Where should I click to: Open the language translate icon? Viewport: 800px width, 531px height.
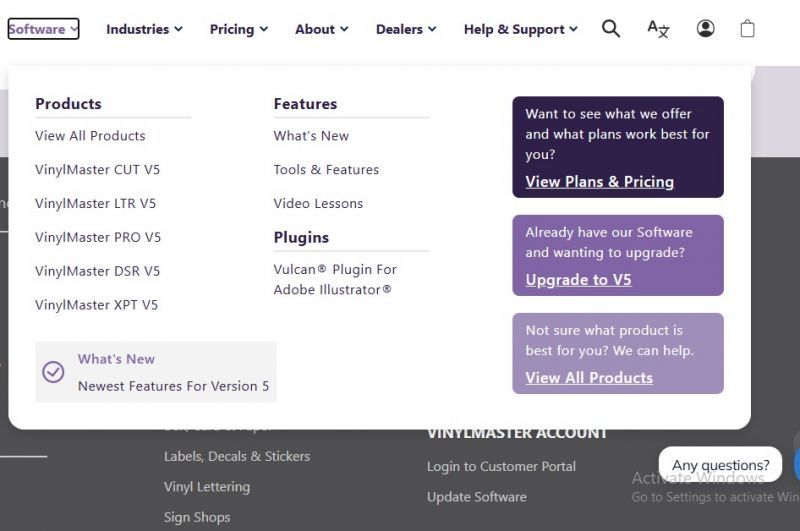[658, 29]
